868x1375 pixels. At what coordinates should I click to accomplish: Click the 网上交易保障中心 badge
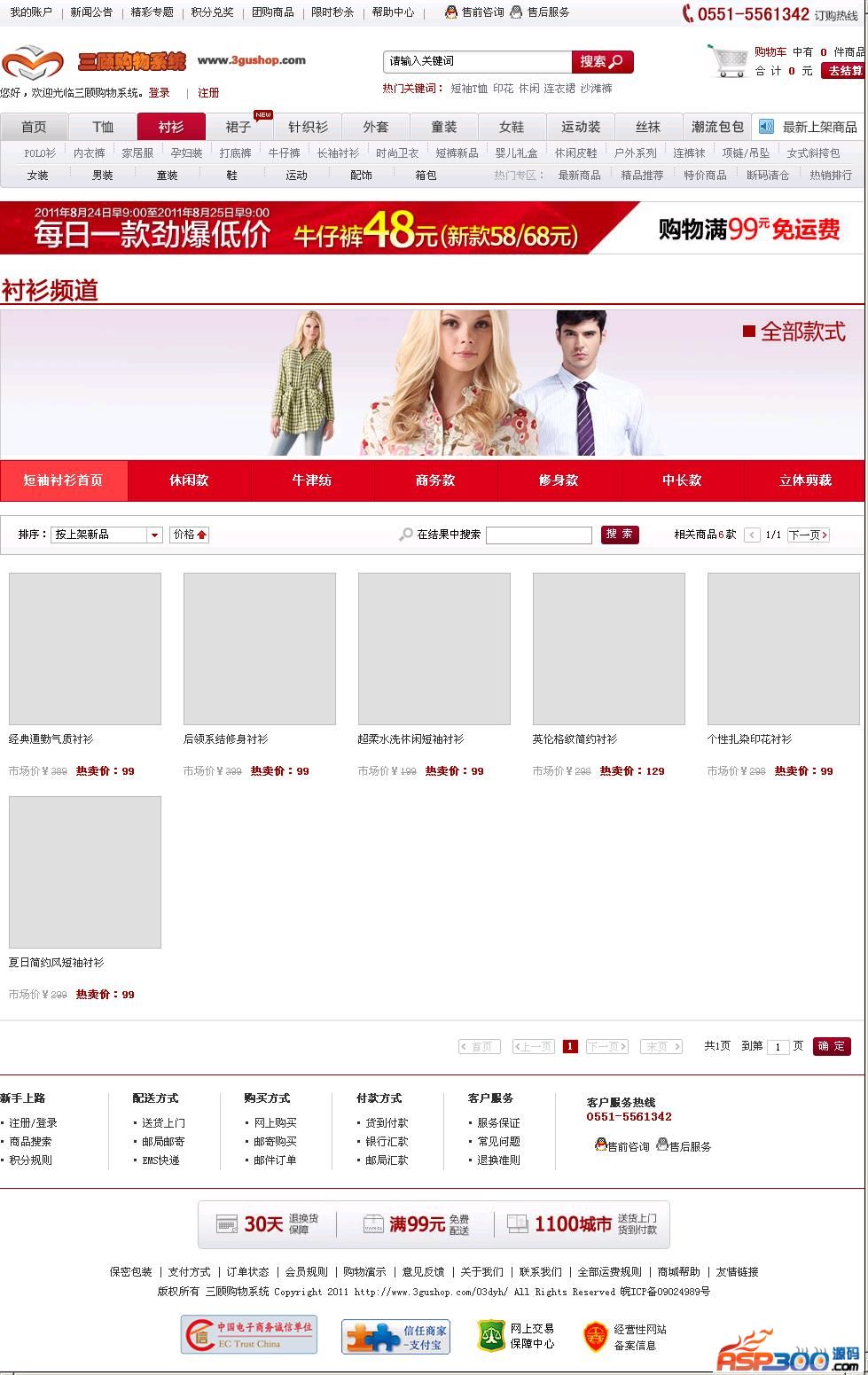[x=516, y=1336]
